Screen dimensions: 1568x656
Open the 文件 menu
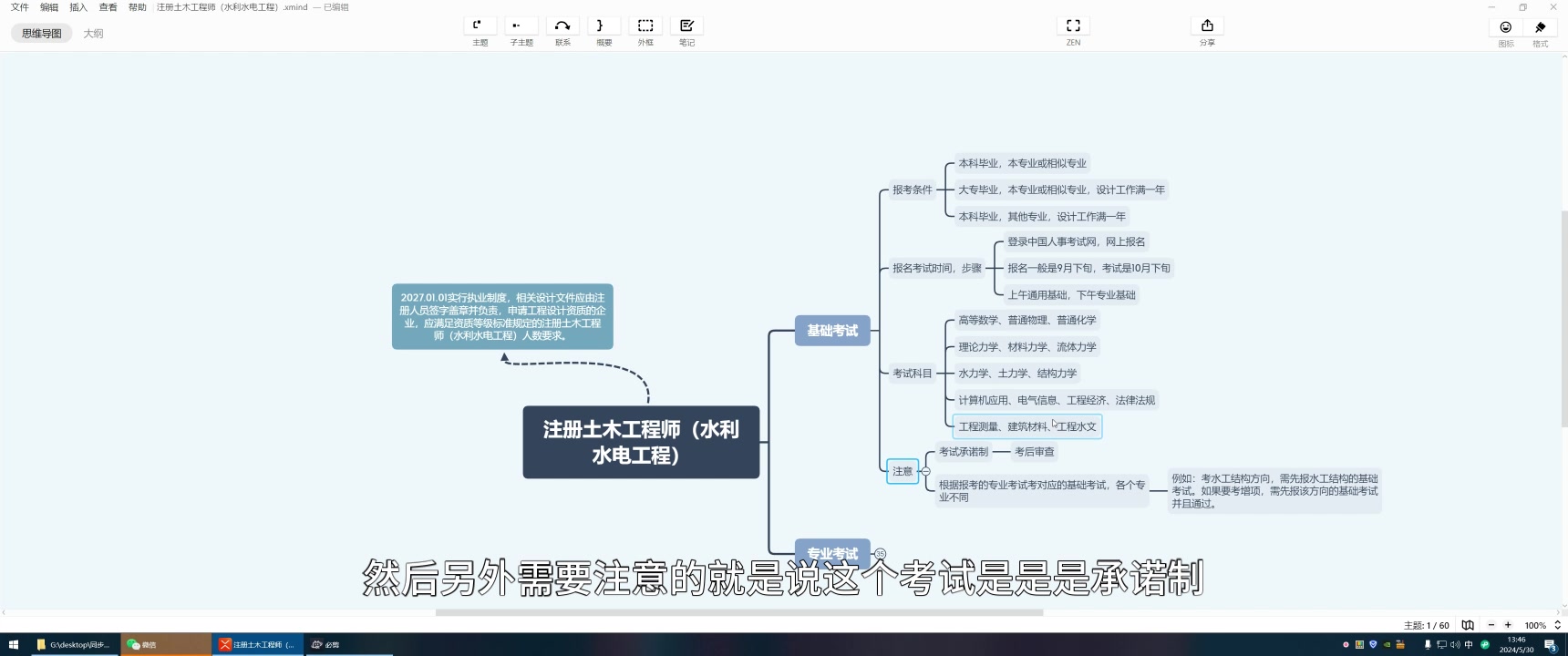(x=19, y=7)
